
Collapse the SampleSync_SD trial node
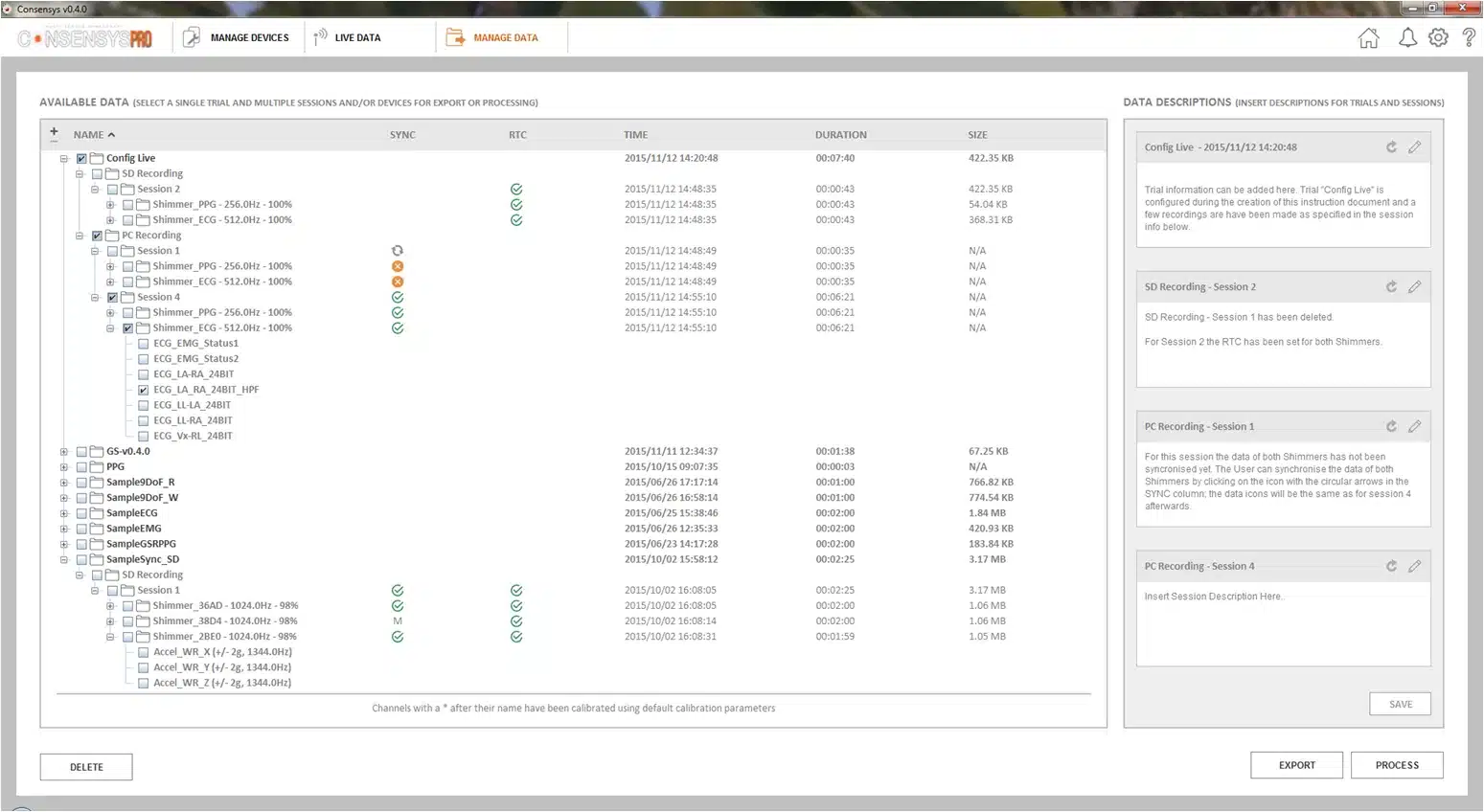(x=64, y=560)
